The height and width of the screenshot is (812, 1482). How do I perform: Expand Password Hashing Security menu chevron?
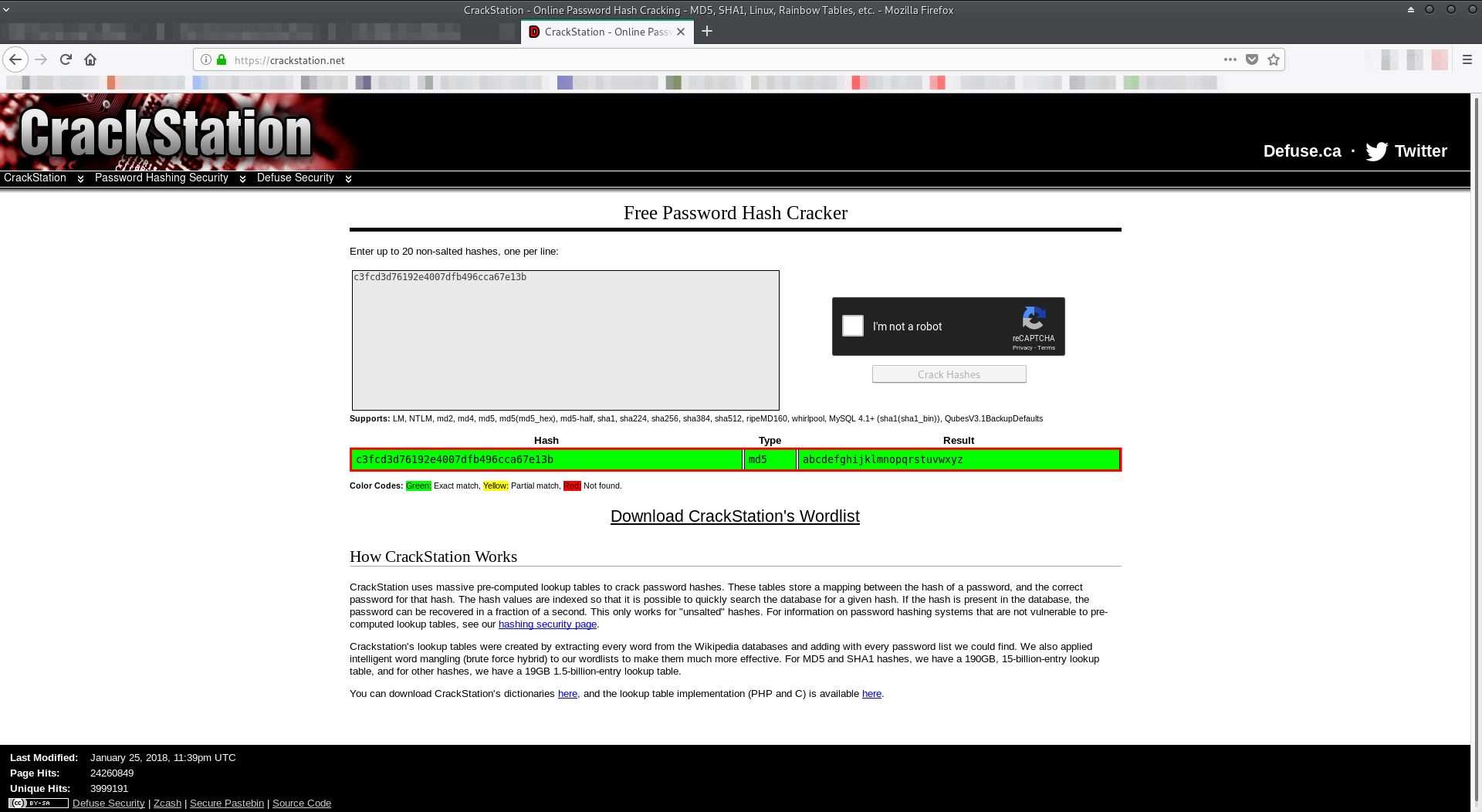tap(242, 178)
